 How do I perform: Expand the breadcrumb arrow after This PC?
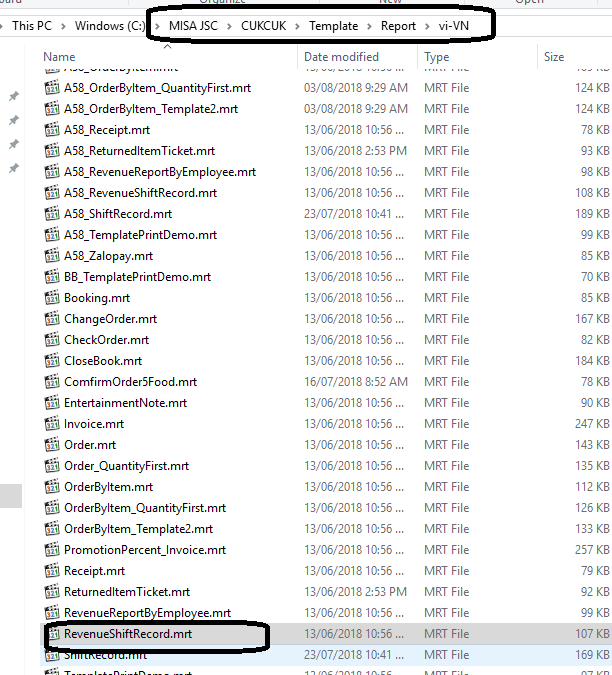[63, 26]
